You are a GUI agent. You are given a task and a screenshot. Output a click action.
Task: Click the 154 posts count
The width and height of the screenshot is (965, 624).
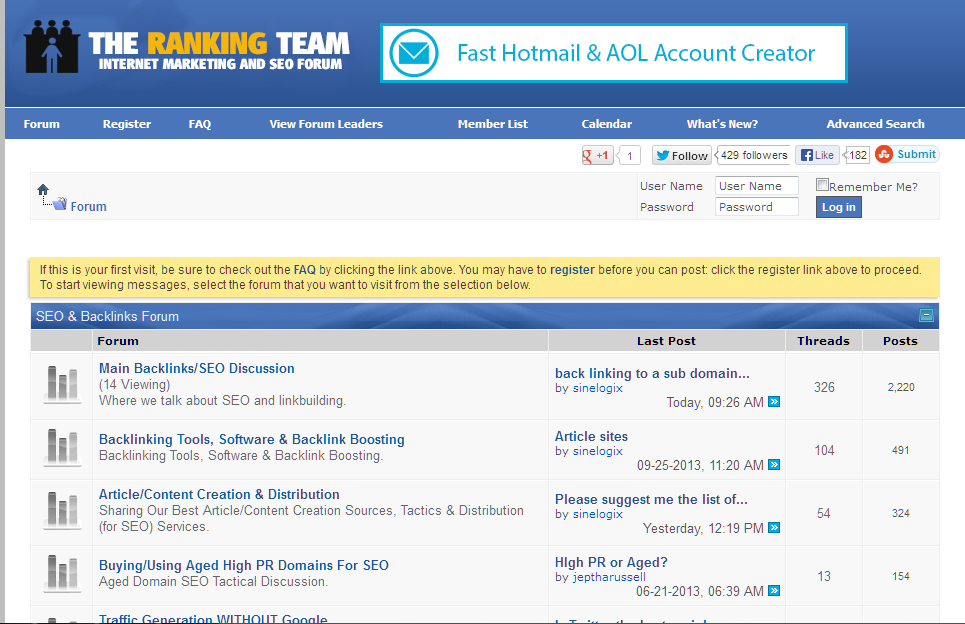click(x=900, y=576)
